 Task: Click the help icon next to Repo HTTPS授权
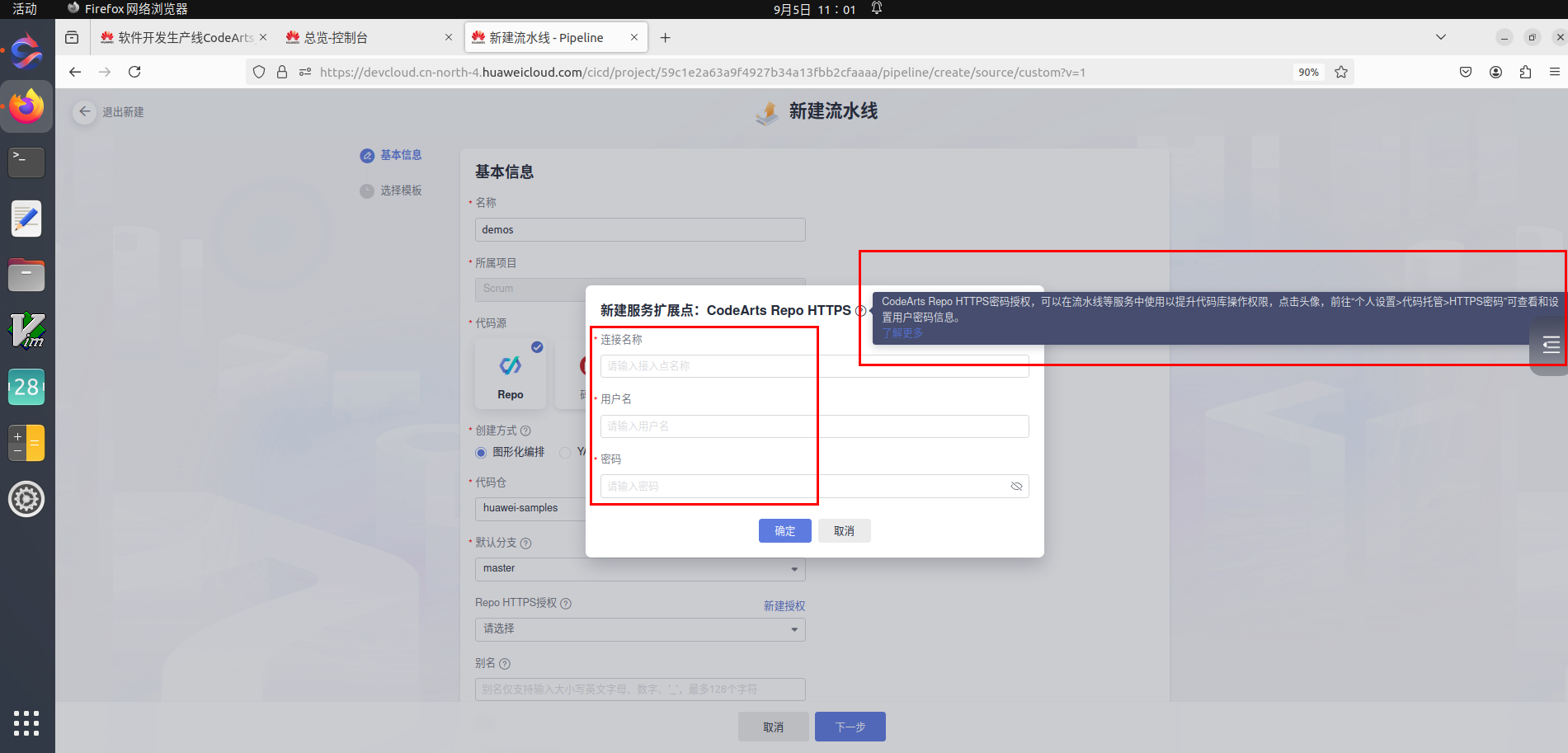click(566, 604)
